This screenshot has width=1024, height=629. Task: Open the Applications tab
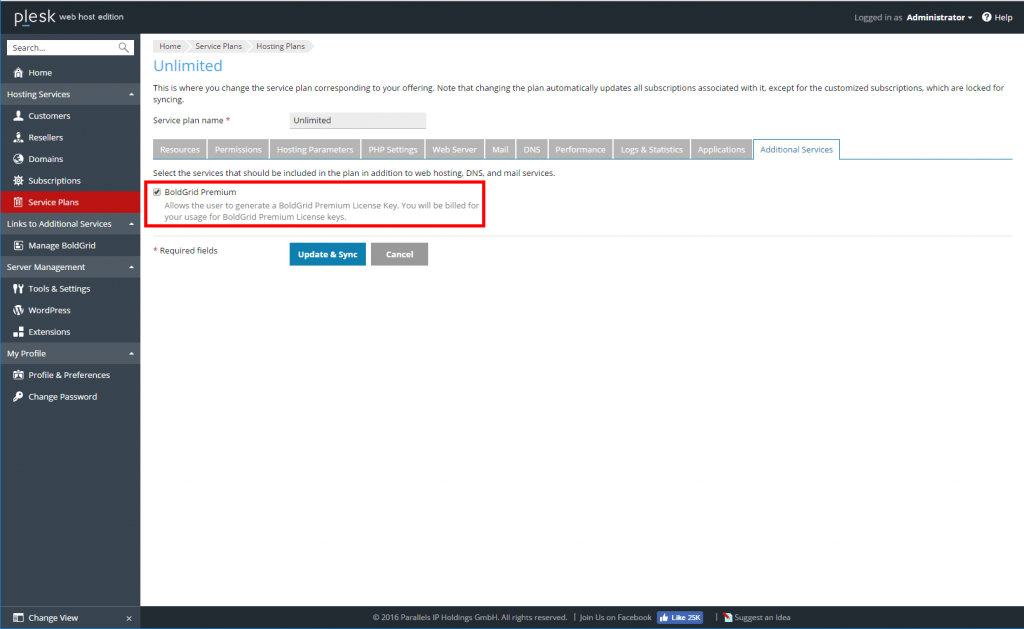point(721,150)
